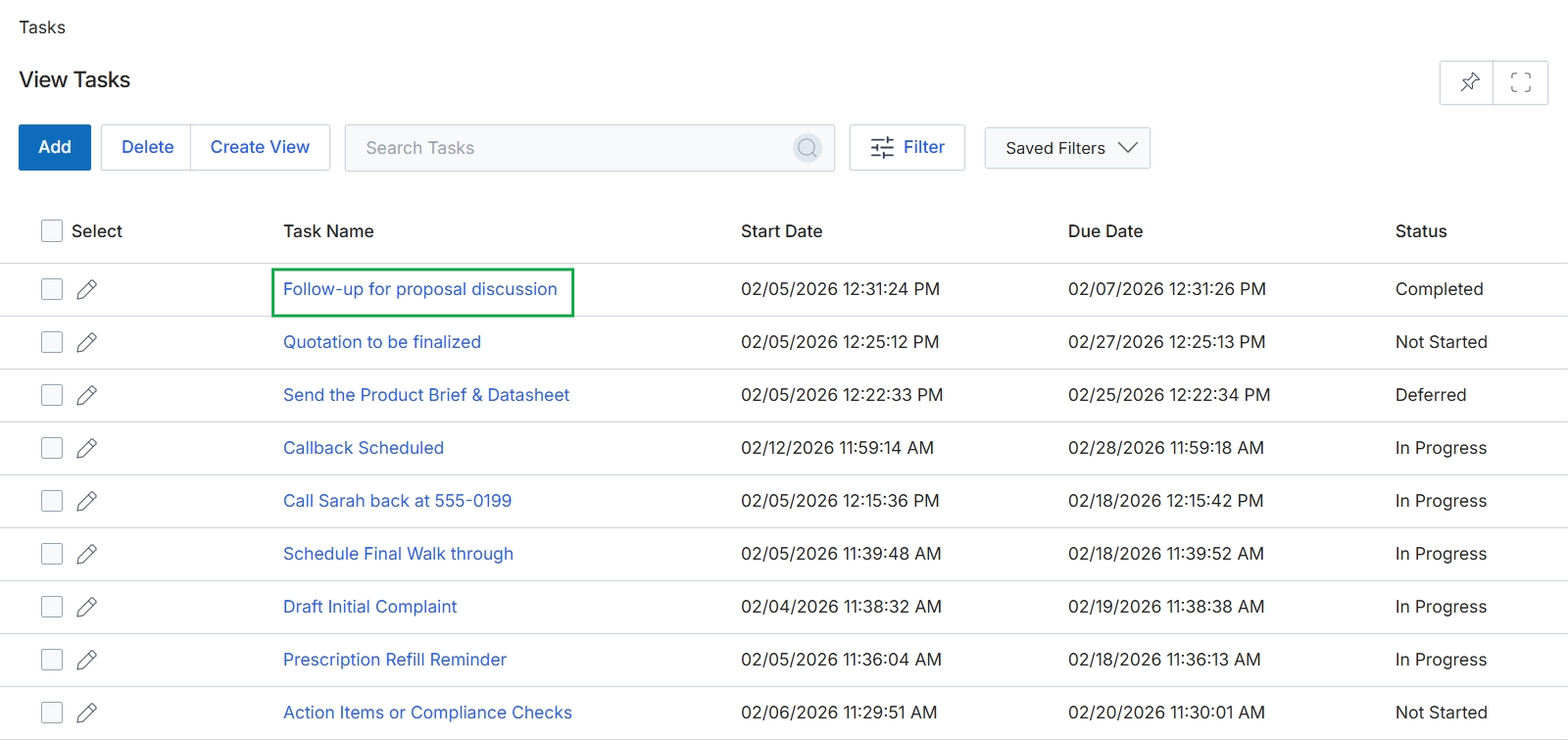The height and width of the screenshot is (740, 1568).
Task: Click the Due Date column header
Action: tap(1105, 231)
